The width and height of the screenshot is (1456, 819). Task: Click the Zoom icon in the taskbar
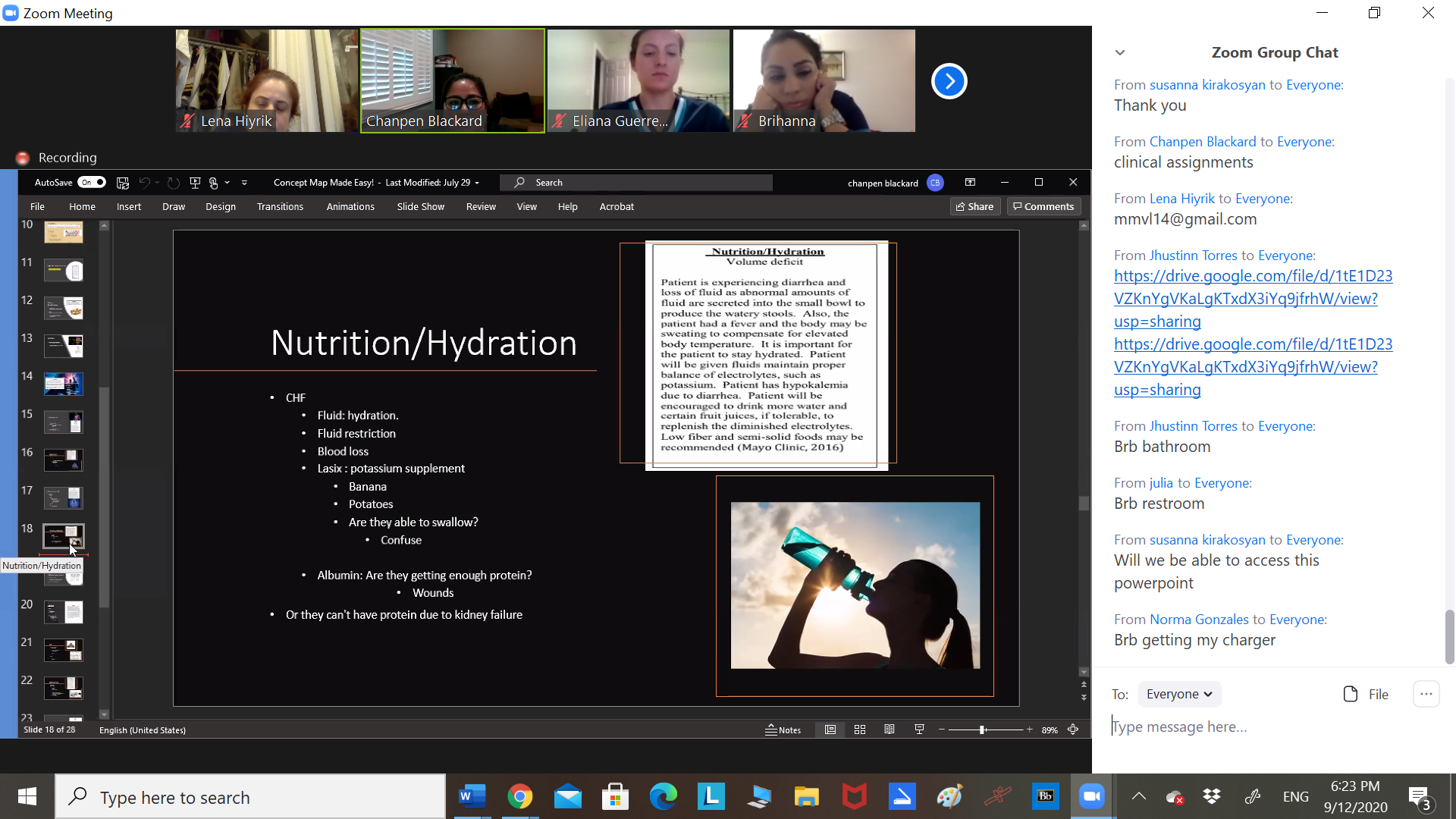pyautogui.click(x=1092, y=796)
